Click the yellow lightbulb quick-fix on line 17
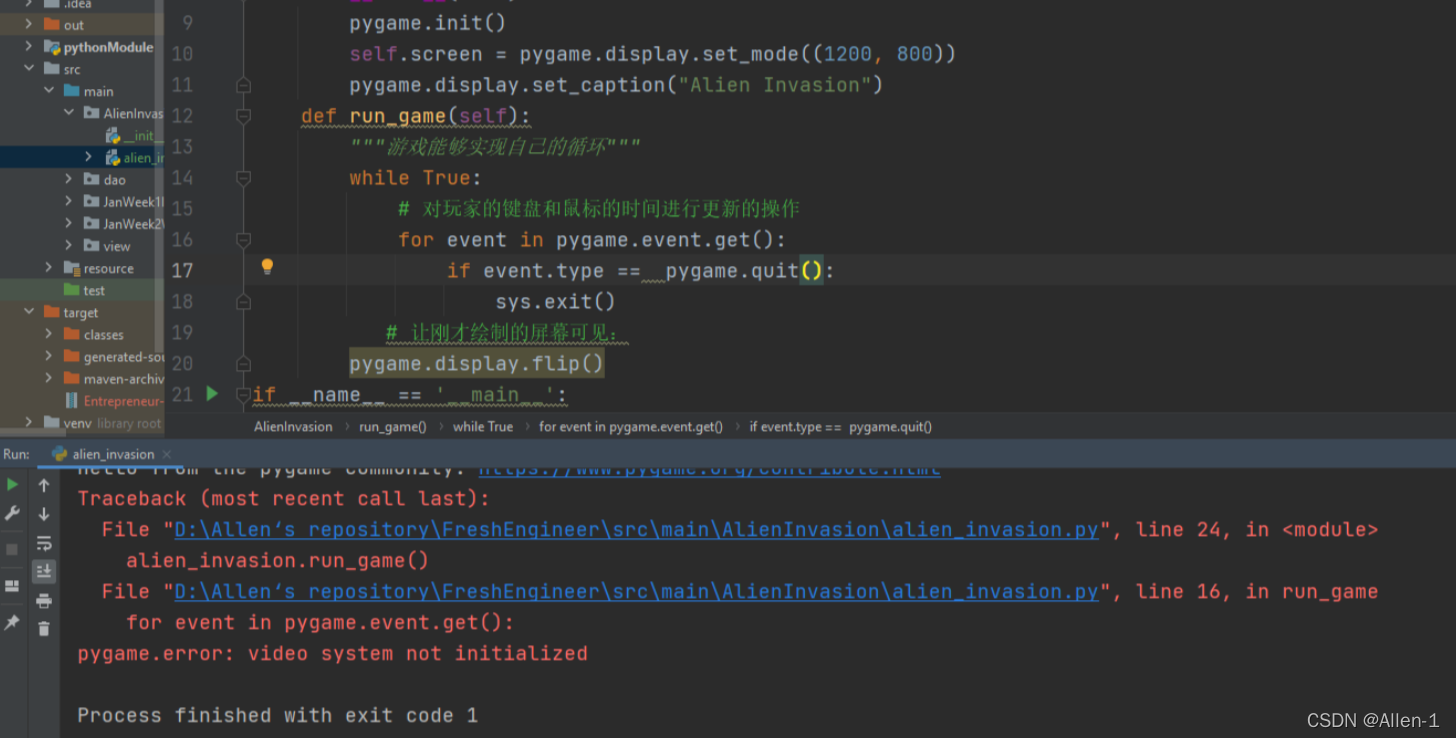The height and width of the screenshot is (738, 1456). pos(267,267)
